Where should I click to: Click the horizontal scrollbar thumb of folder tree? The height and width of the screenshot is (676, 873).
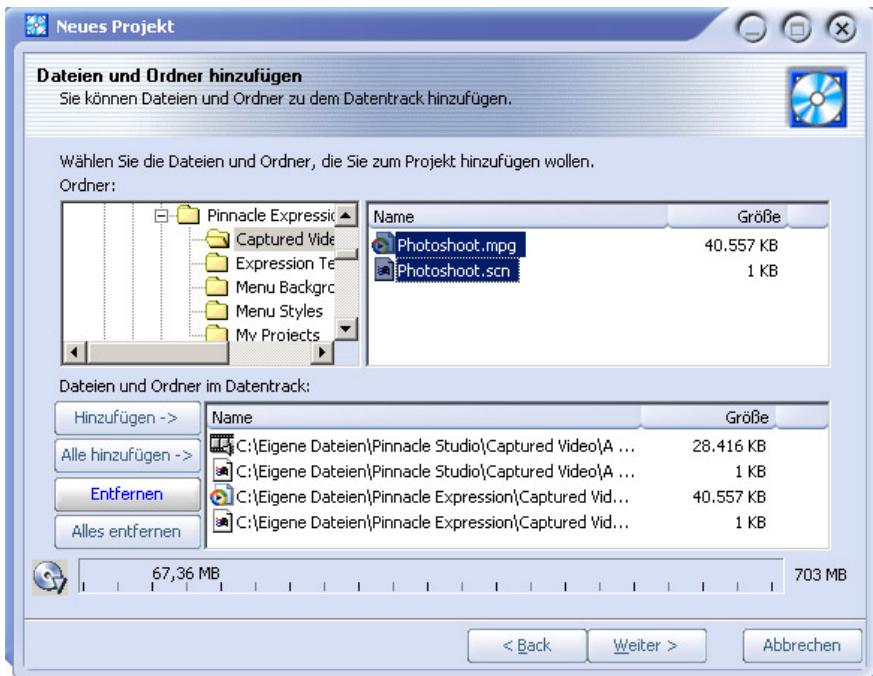coord(158,352)
